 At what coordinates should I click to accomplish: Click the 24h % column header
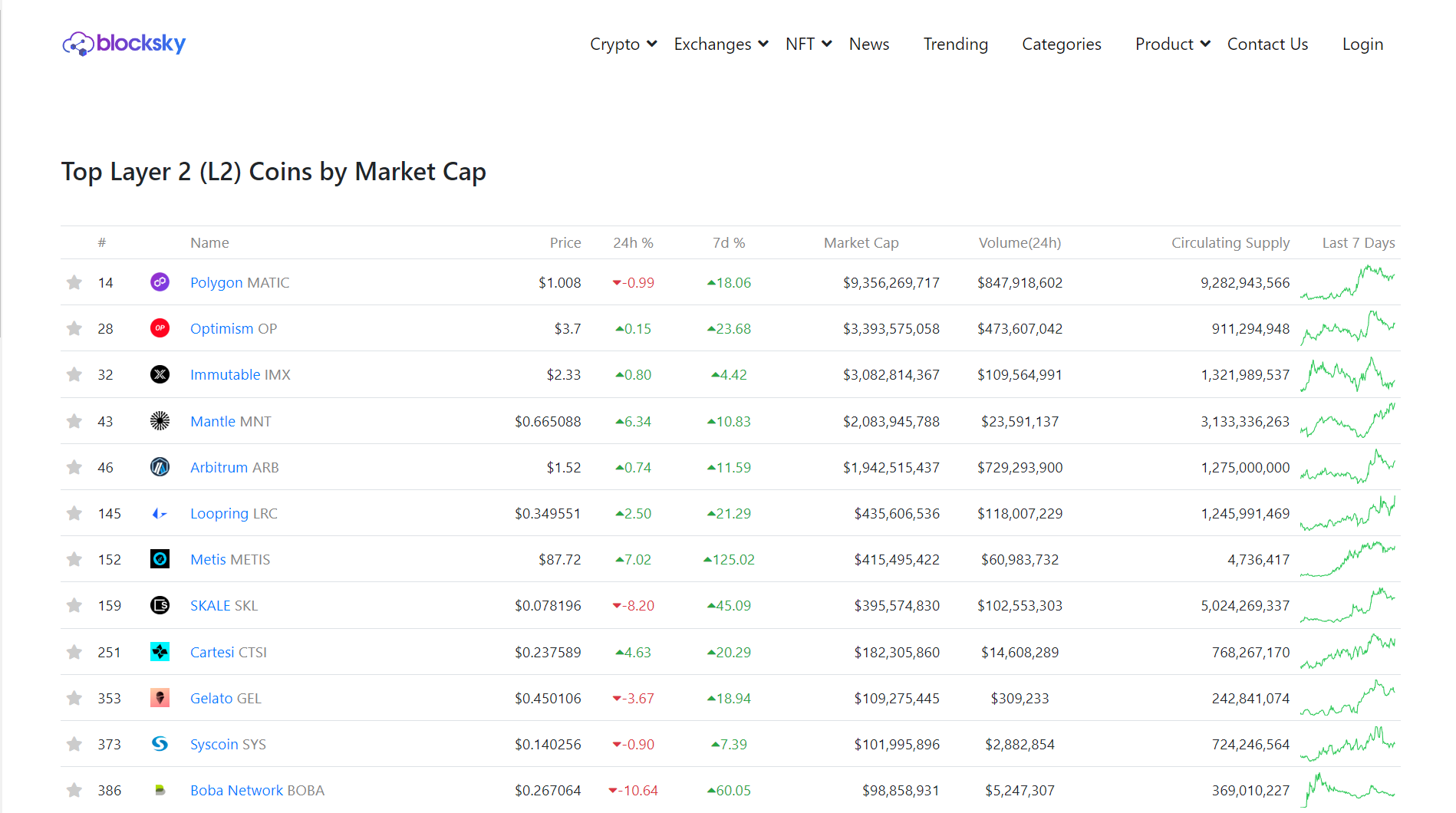(x=633, y=242)
